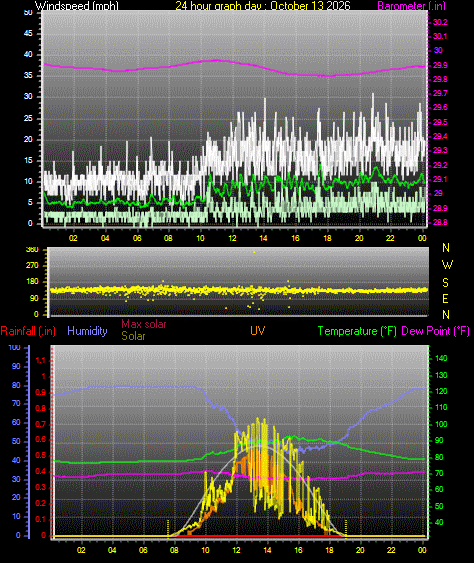Select 50 on the blue humidity axis
The image size is (474, 563).
16,441
